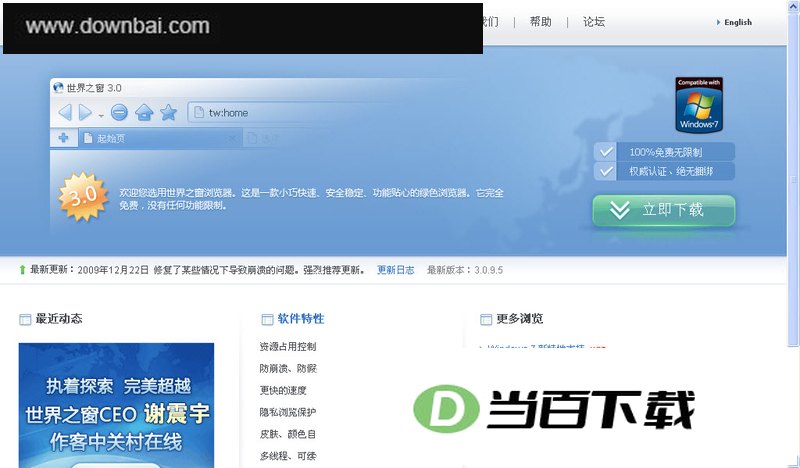Click the 世界之窗 3.0 globe logo icon

(58, 88)
